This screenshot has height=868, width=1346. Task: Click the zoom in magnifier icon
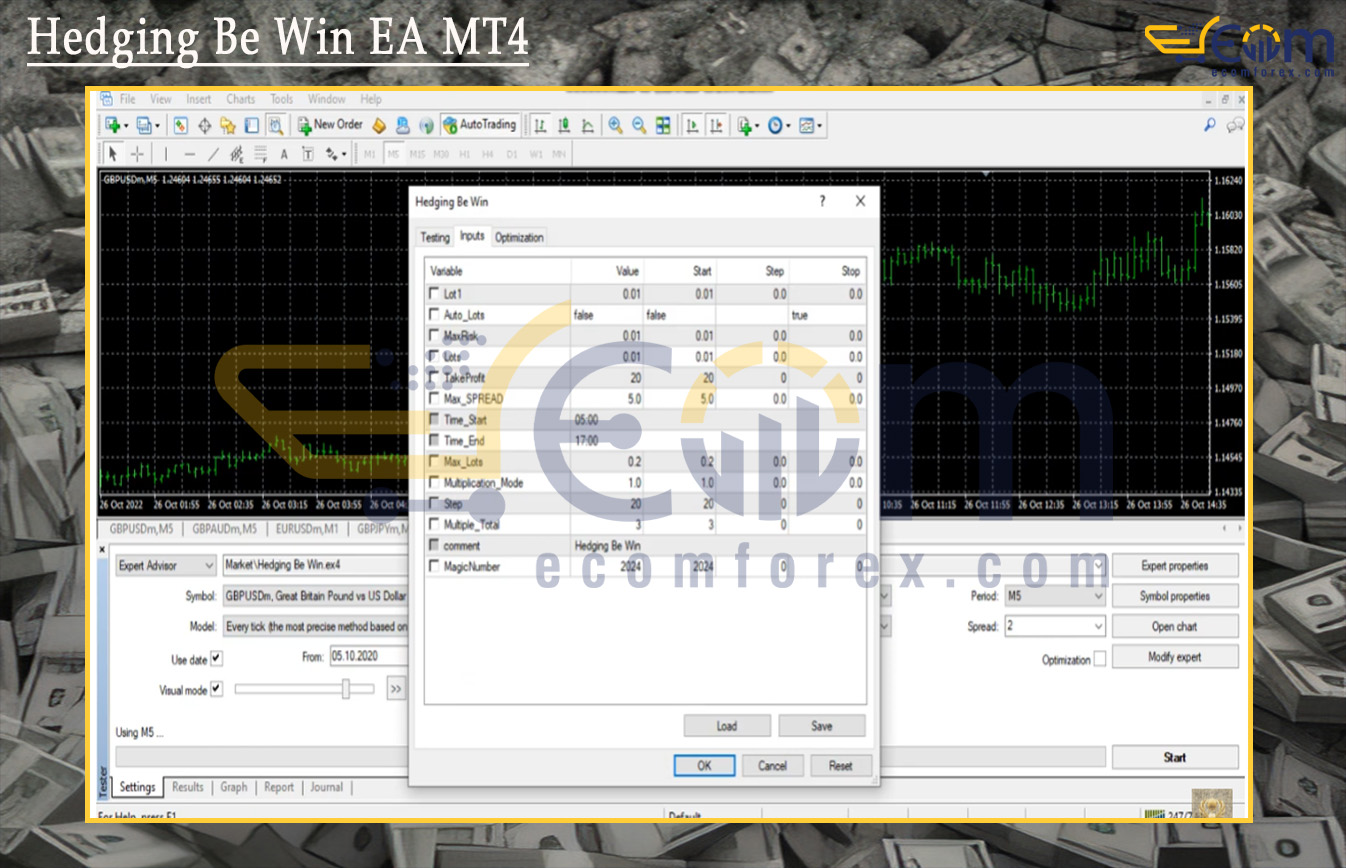click(615, 125)
